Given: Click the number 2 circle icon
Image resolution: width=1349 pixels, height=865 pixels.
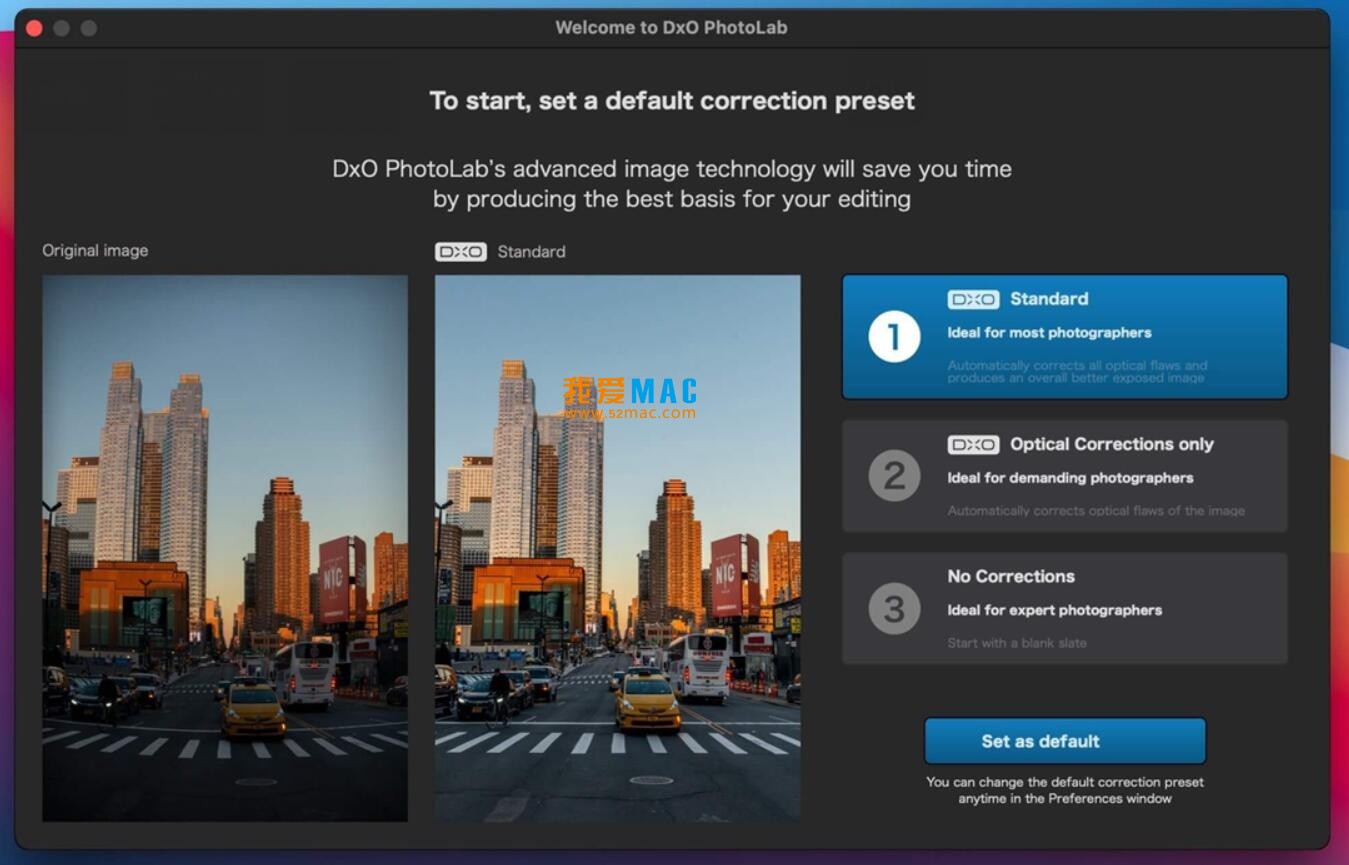Looking at the screenshot, I should 894,476.
